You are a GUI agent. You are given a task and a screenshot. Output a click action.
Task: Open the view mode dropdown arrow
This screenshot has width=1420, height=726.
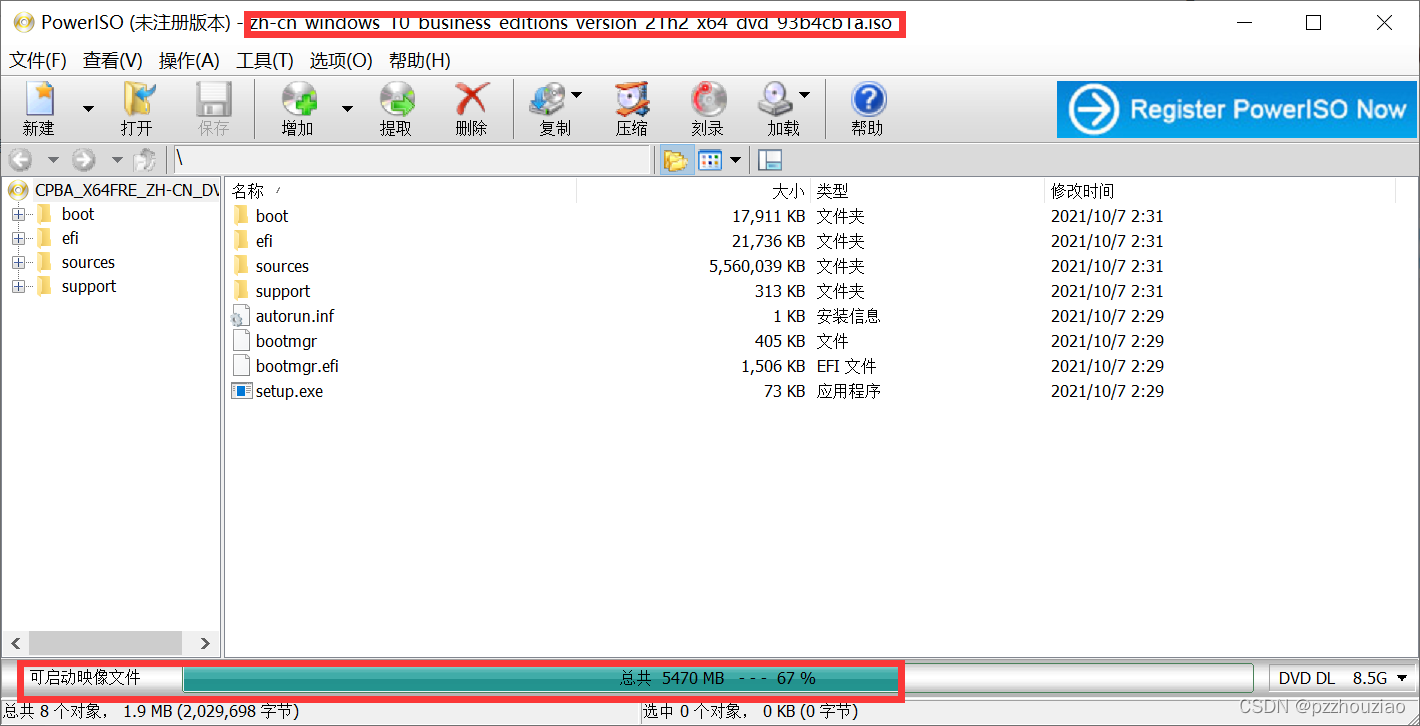click(736, 160)
